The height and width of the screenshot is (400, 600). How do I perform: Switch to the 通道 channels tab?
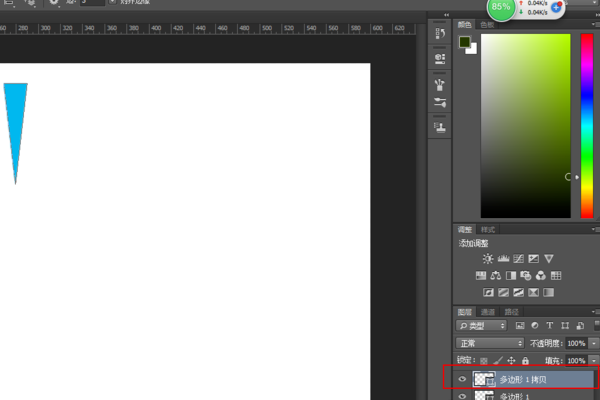click(488, 311)
